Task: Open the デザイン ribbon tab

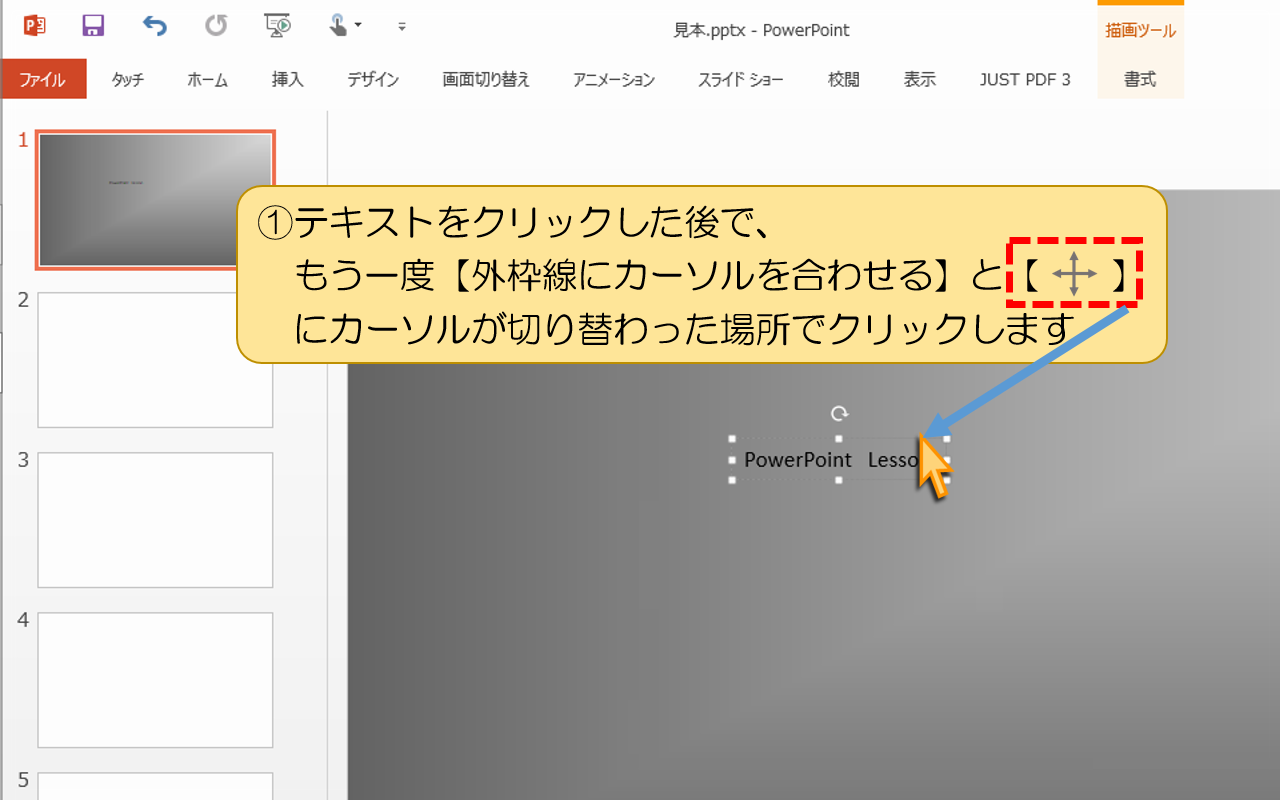Action: click(373, 80)
